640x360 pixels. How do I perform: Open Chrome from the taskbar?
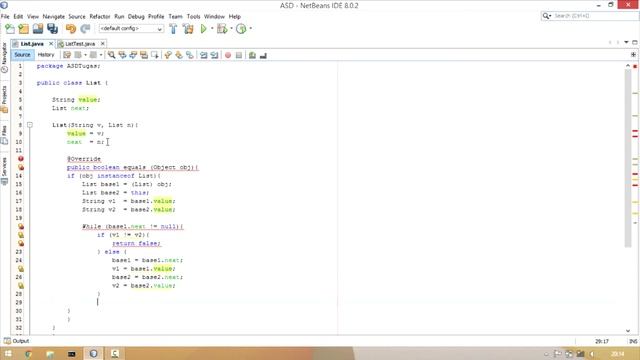tap(28, 353)
